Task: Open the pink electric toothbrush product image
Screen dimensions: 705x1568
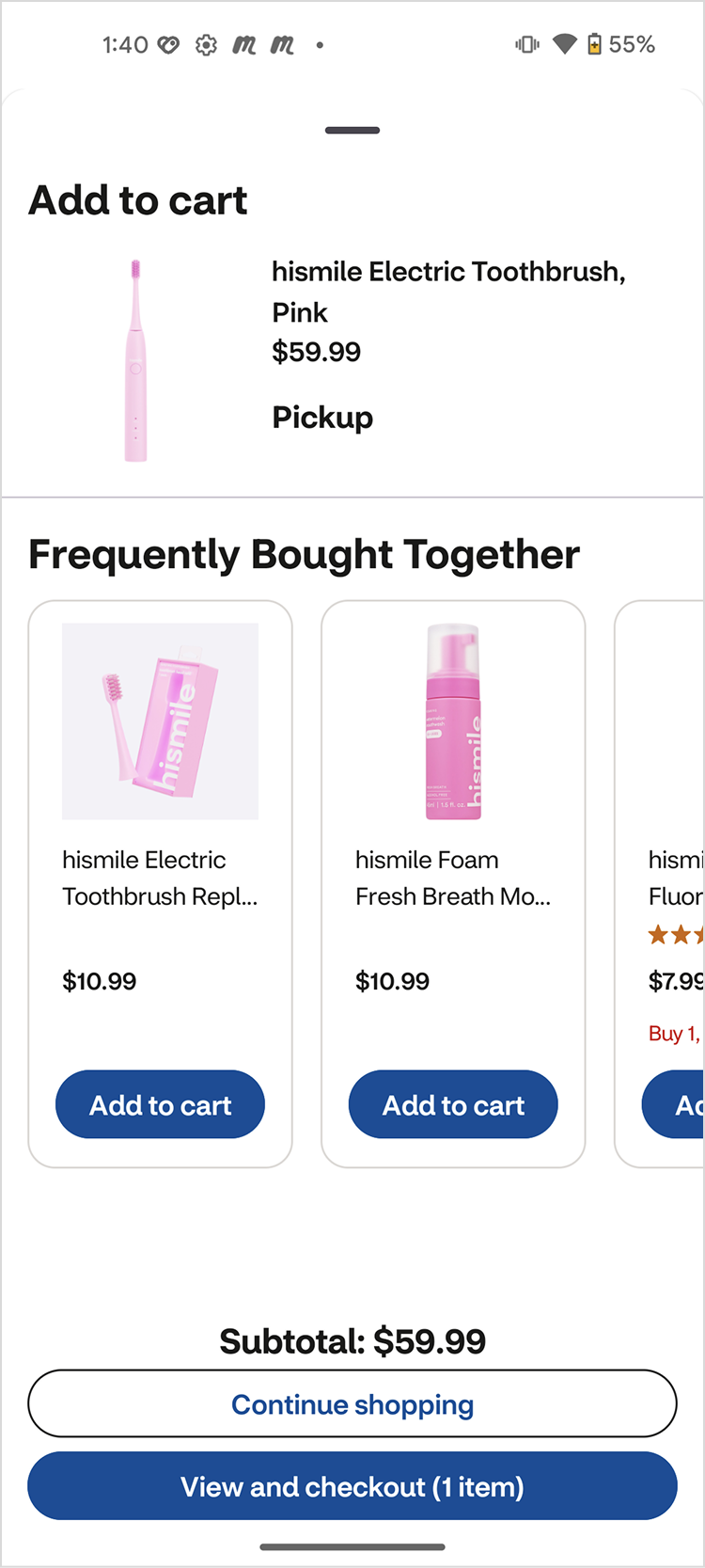Action: (136, 361)
